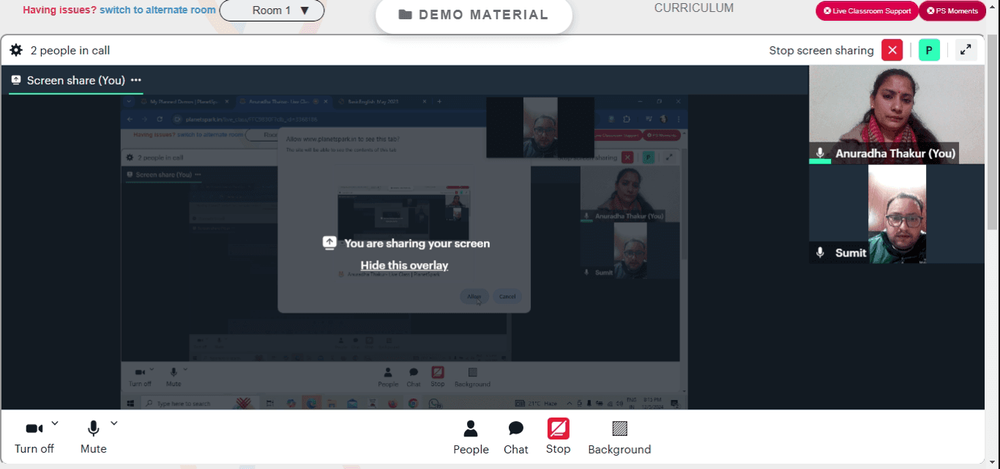Open the Chat panel
Viewport: 1000px width, 469px height.
[x=515, y=438]
